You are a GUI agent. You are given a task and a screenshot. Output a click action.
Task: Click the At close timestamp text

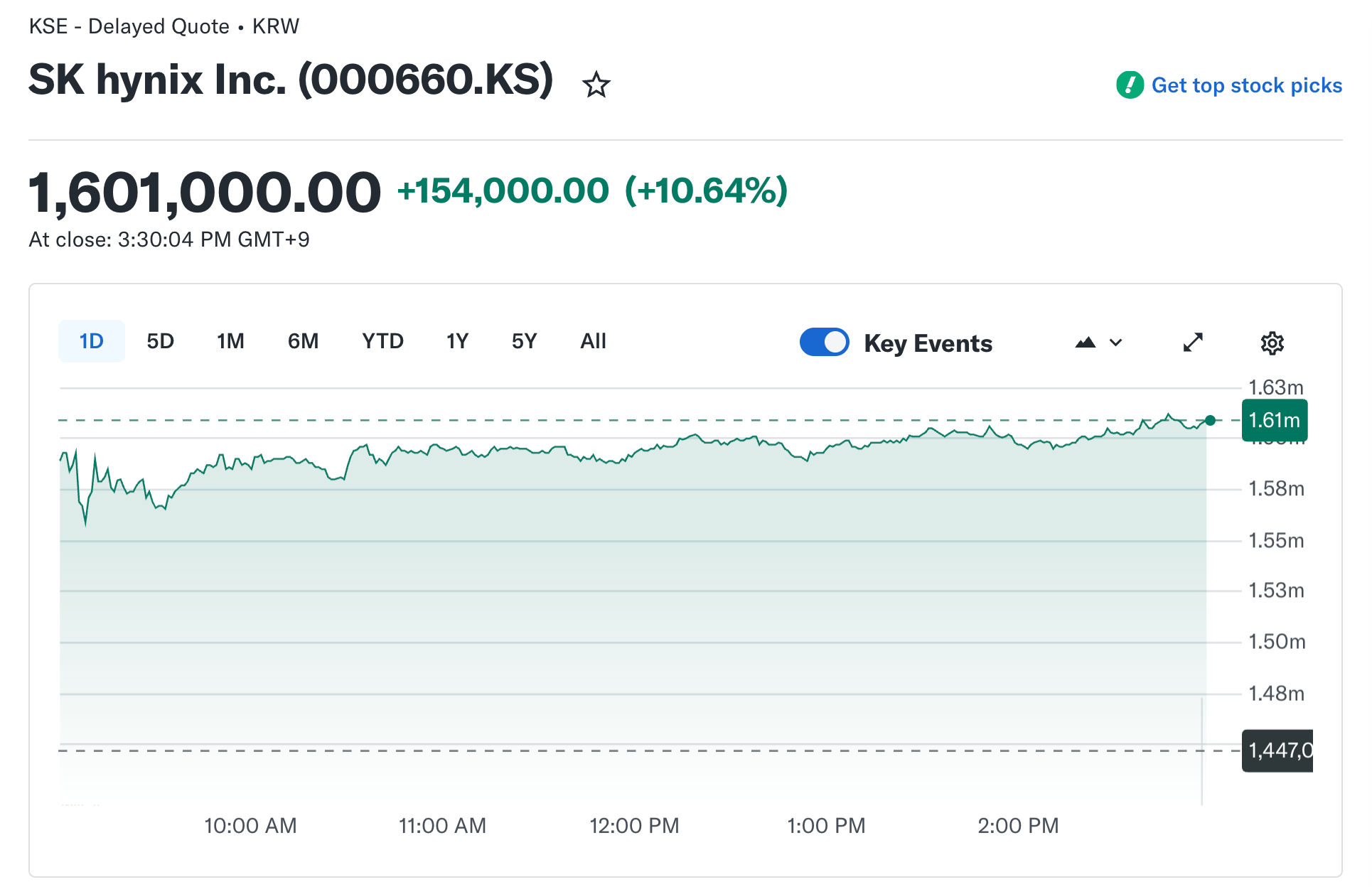[x=169, y=240]
